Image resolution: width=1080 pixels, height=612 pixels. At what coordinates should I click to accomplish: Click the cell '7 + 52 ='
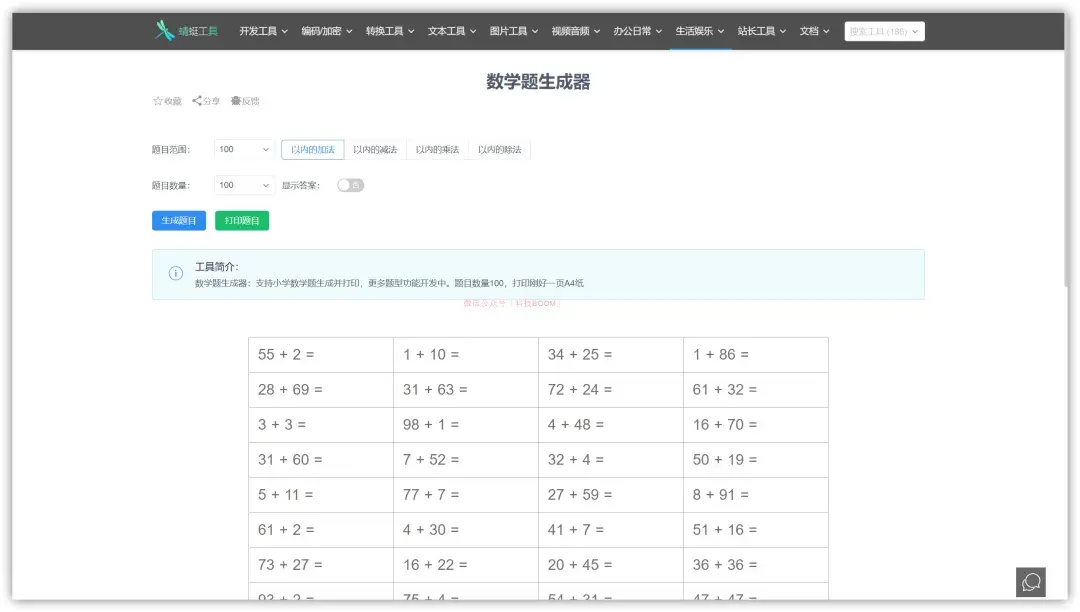pyautogui.click(x=466, y=460)
